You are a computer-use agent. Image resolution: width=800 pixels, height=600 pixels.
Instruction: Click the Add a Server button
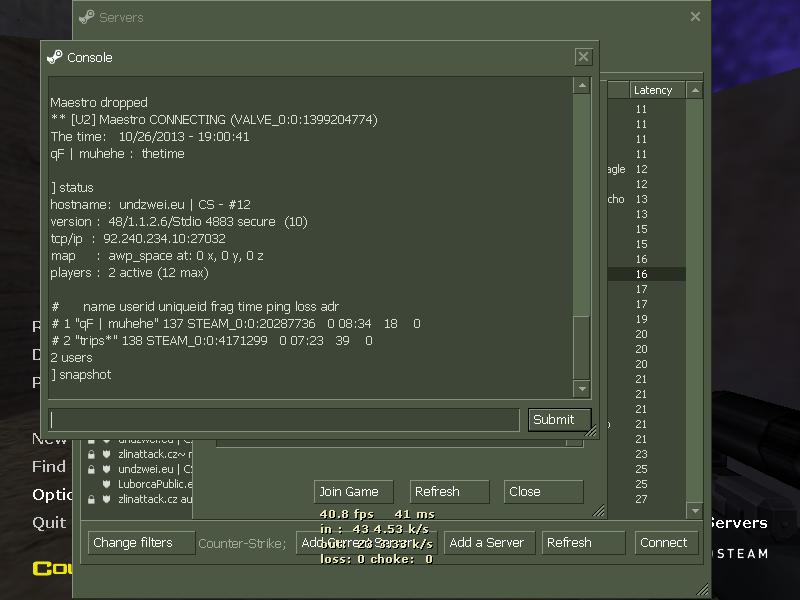tap(489, 543)
